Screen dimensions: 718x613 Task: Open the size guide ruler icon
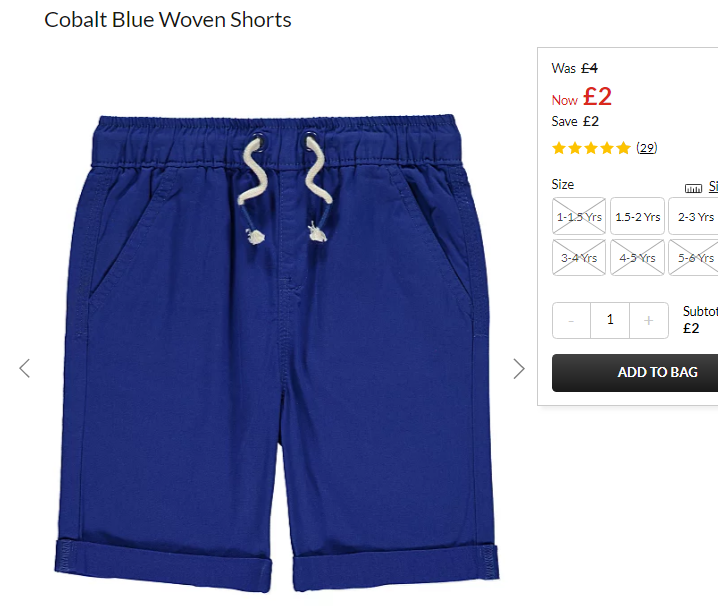[693, 188]
